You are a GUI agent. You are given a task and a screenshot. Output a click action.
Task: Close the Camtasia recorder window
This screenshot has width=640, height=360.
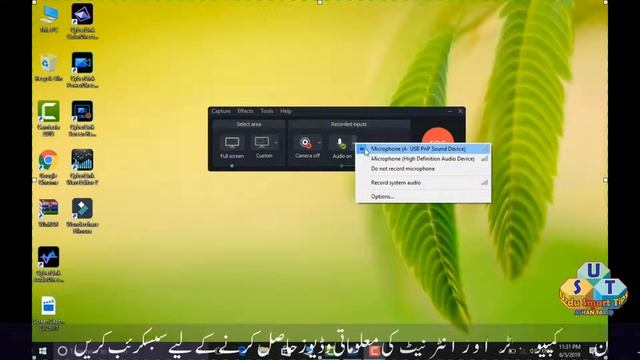(x=460, y=111)
